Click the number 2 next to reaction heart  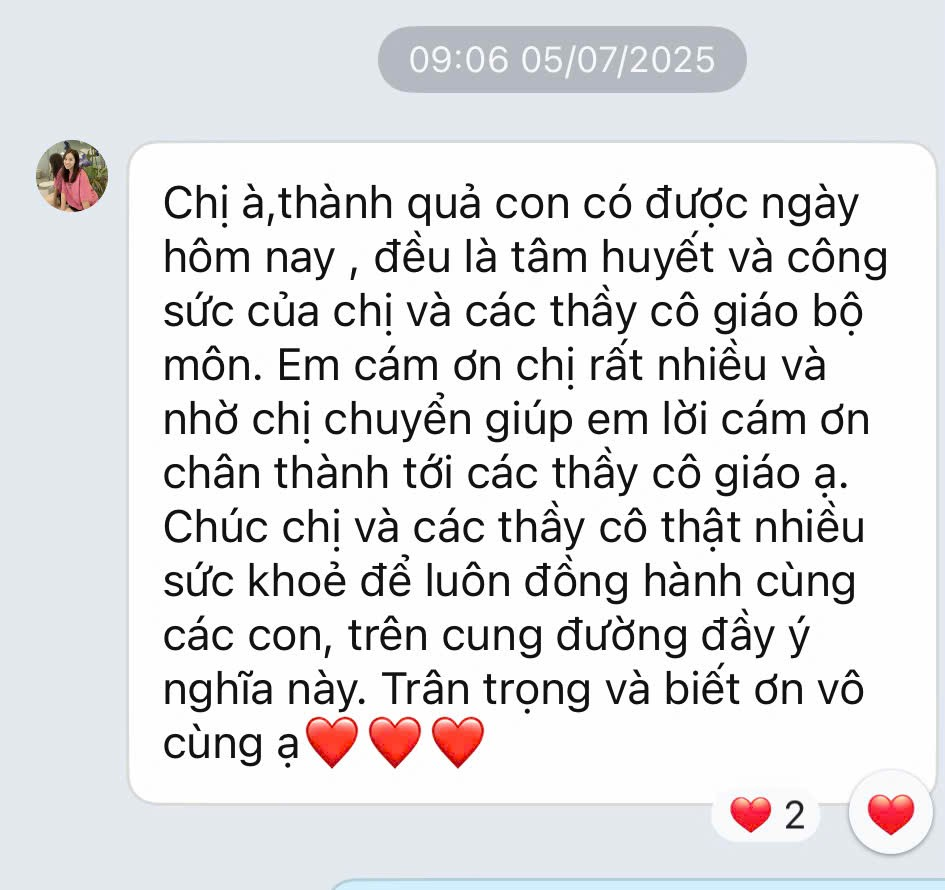coord(794,816)
